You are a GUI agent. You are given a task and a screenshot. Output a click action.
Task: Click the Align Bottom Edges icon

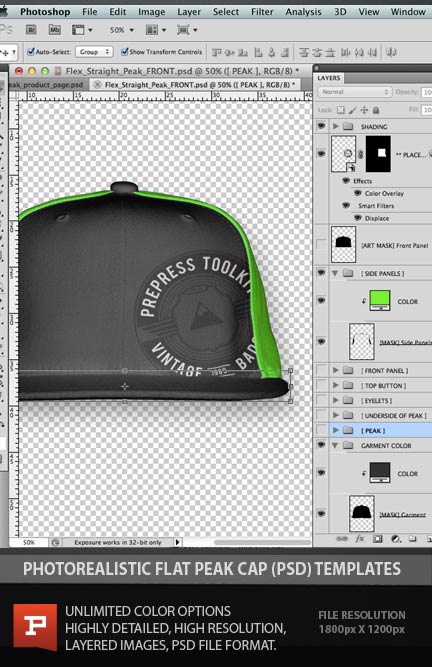coord(243,52)
